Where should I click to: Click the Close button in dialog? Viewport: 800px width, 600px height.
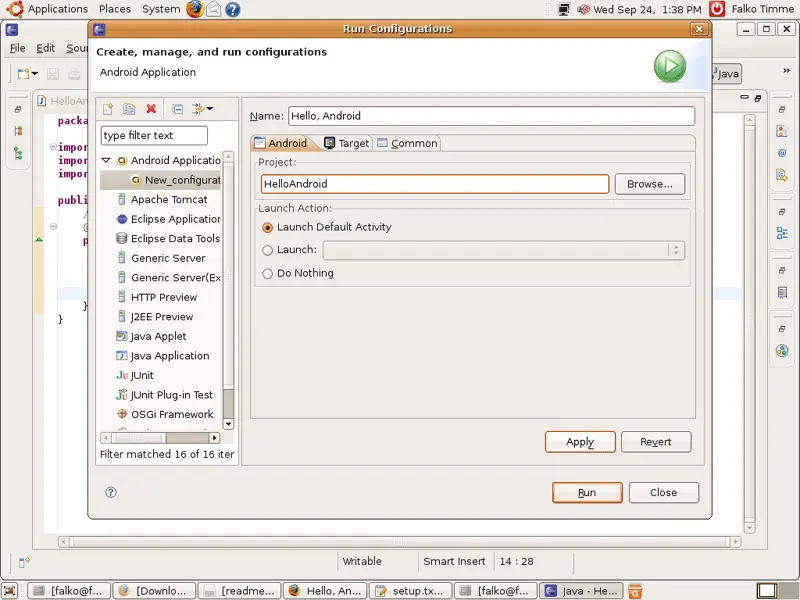coord(663,492)
